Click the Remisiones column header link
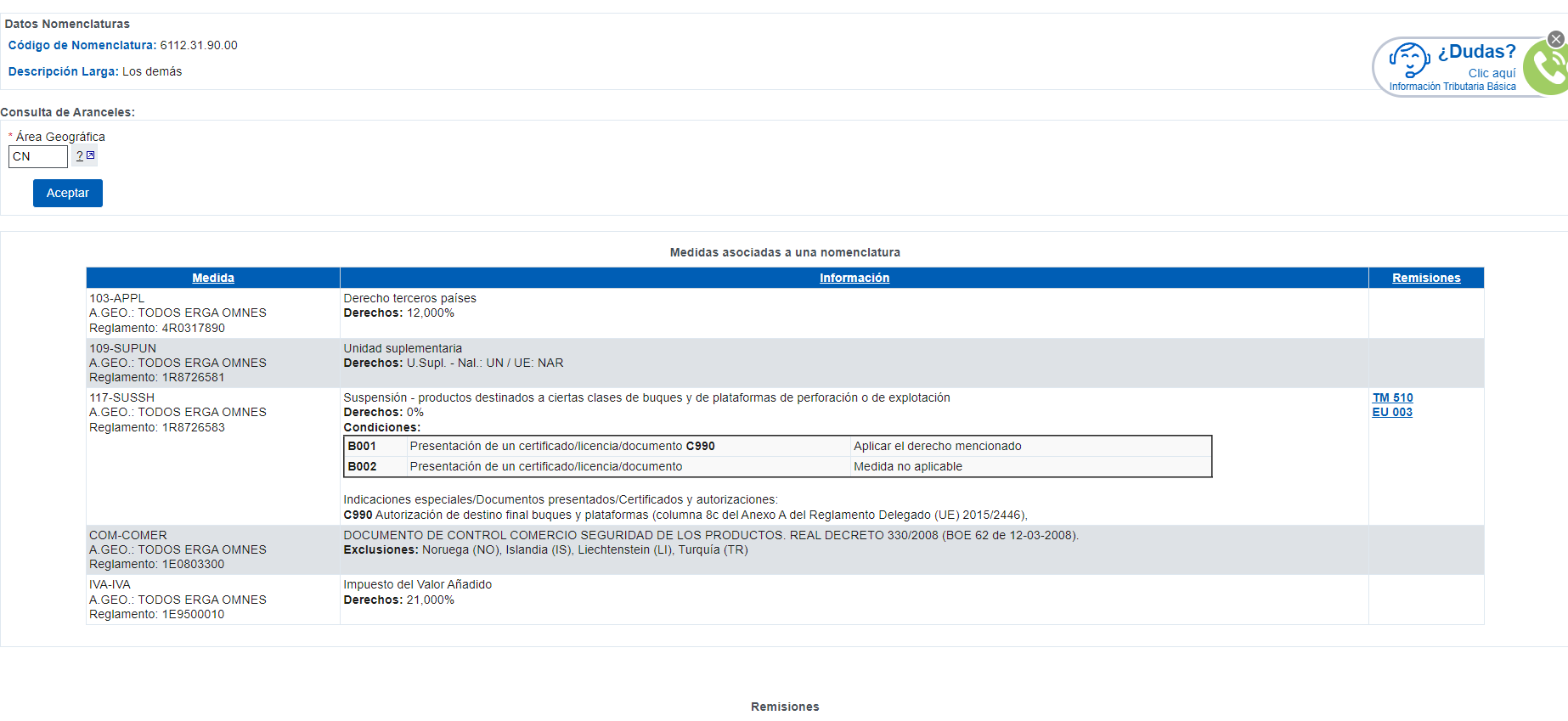The height and width of the screenshot is (721, 1568). [1425, 278]
